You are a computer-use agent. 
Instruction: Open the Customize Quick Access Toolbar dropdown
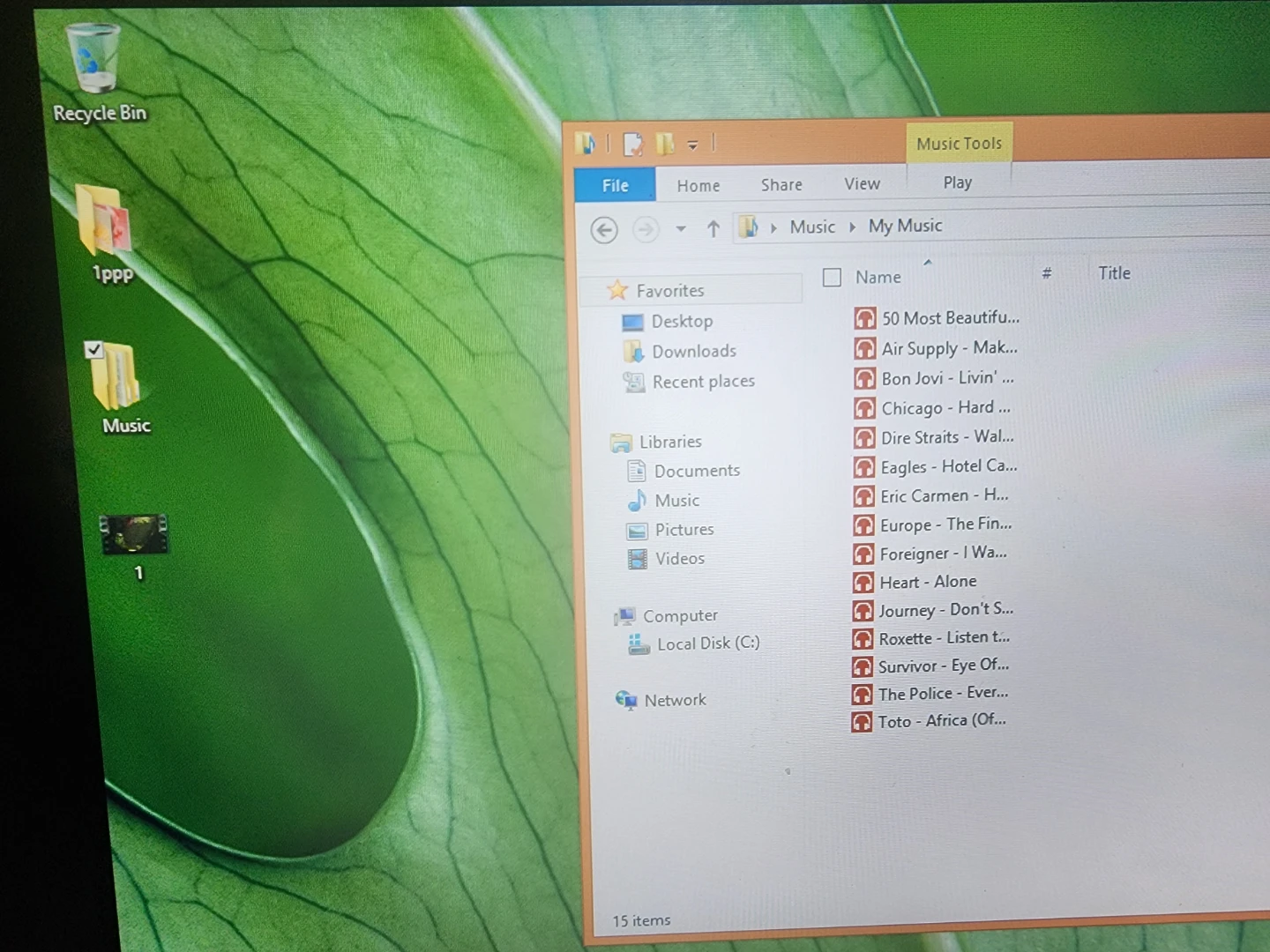[692, 145]
